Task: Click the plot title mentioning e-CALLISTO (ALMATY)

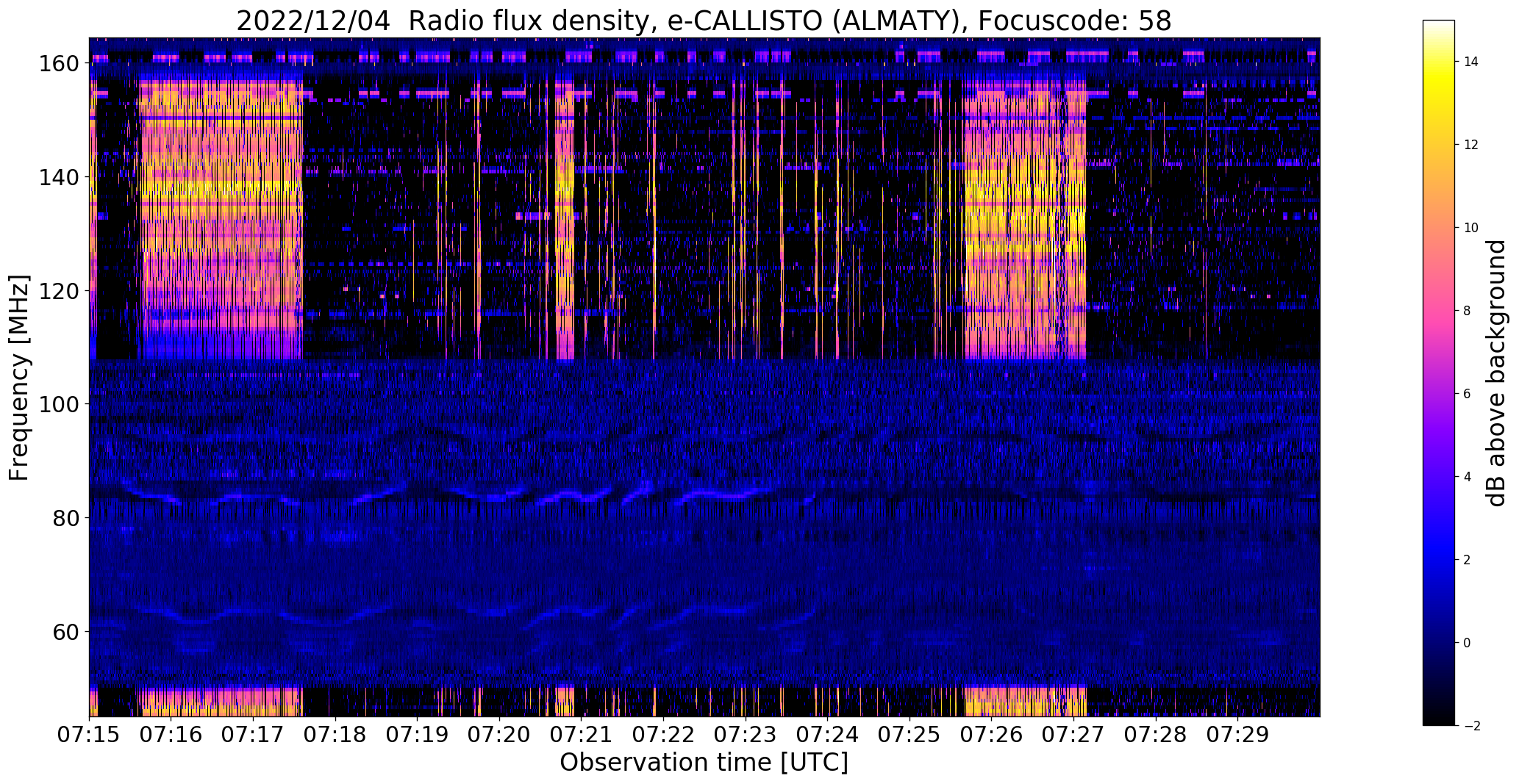Action: click(x=704, y=21)
